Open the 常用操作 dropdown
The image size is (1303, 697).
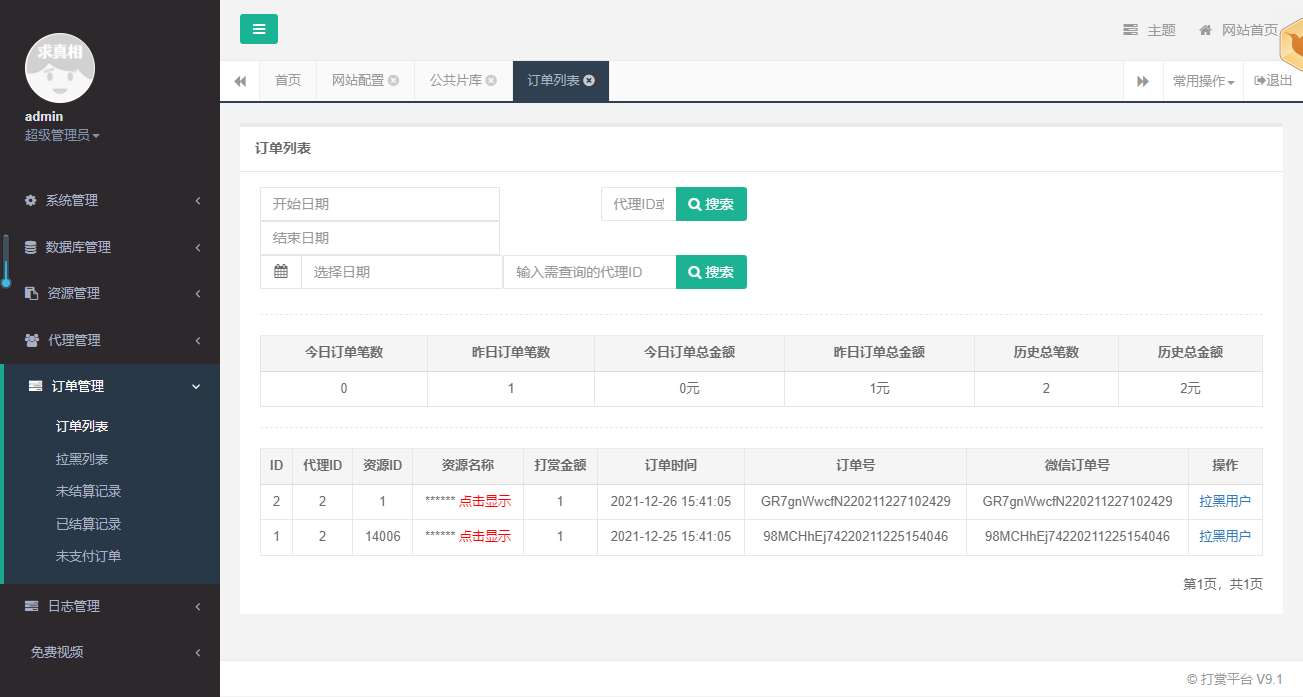[1203, 81]
